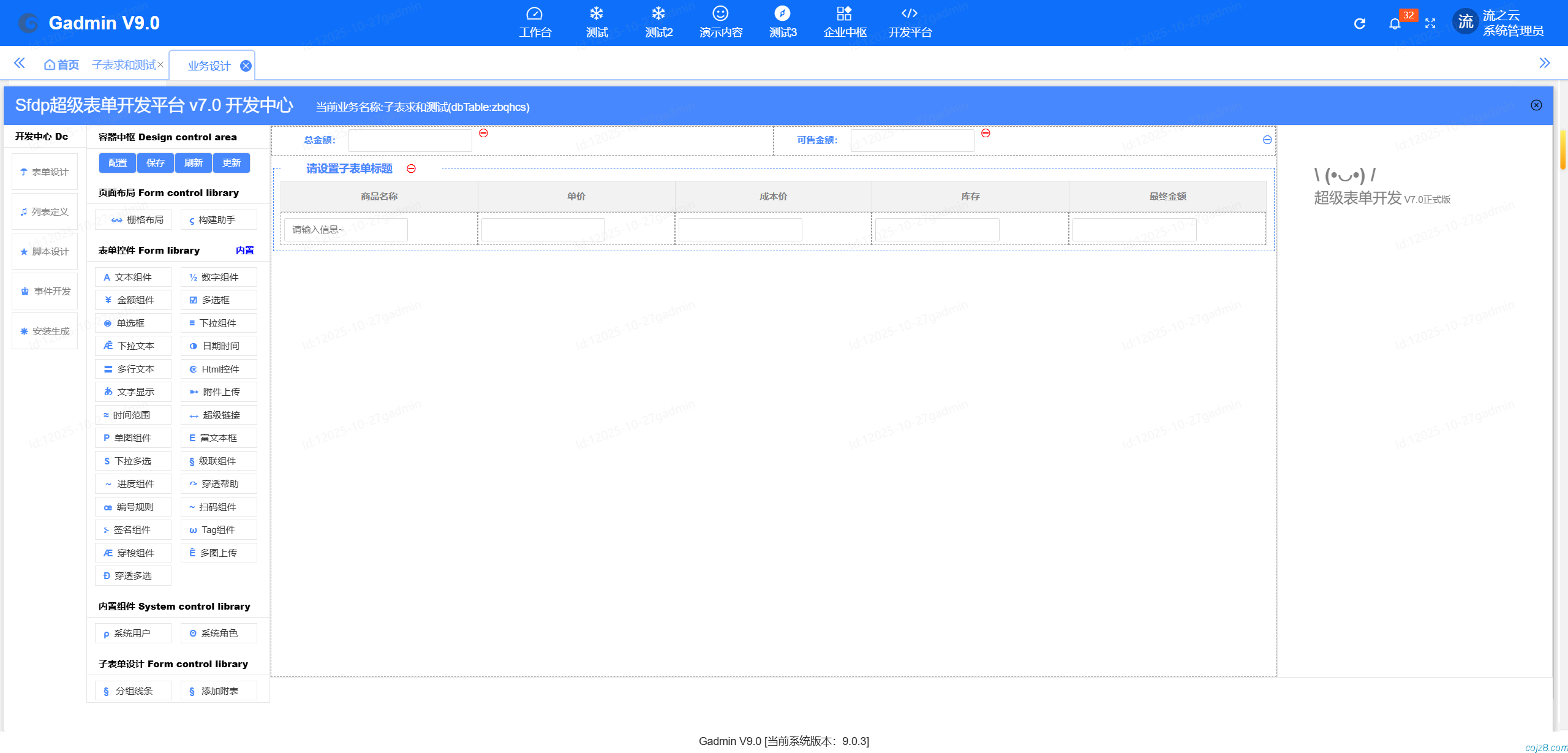Click the 商品名称 input field in the subform
This screenshot has width=1568, height=753.
[x=346, y=229]
